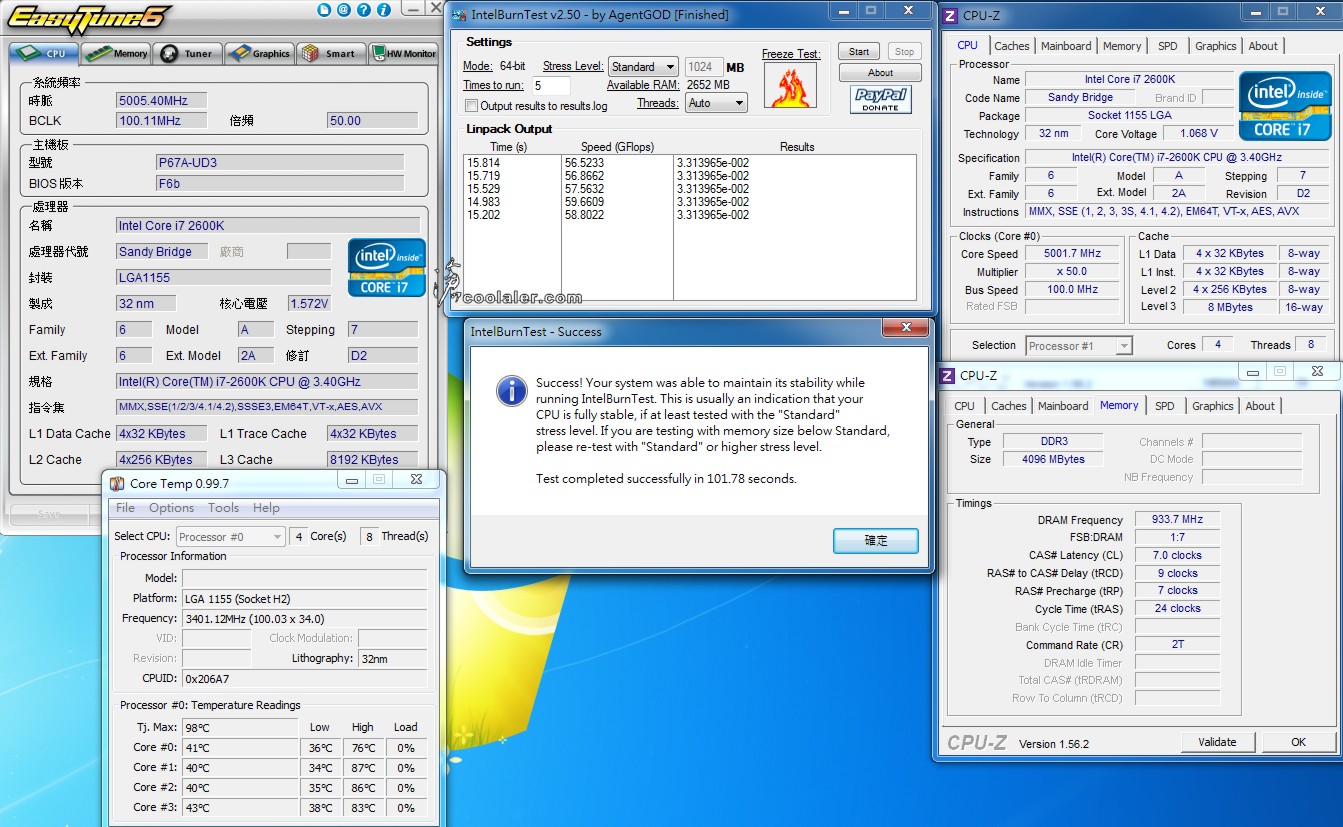Image resolution: width=1343 pixels, height=827 pixels.
Task: Click the Core #1 87°C high temperature reading
Action: click(x=363, y=768)
